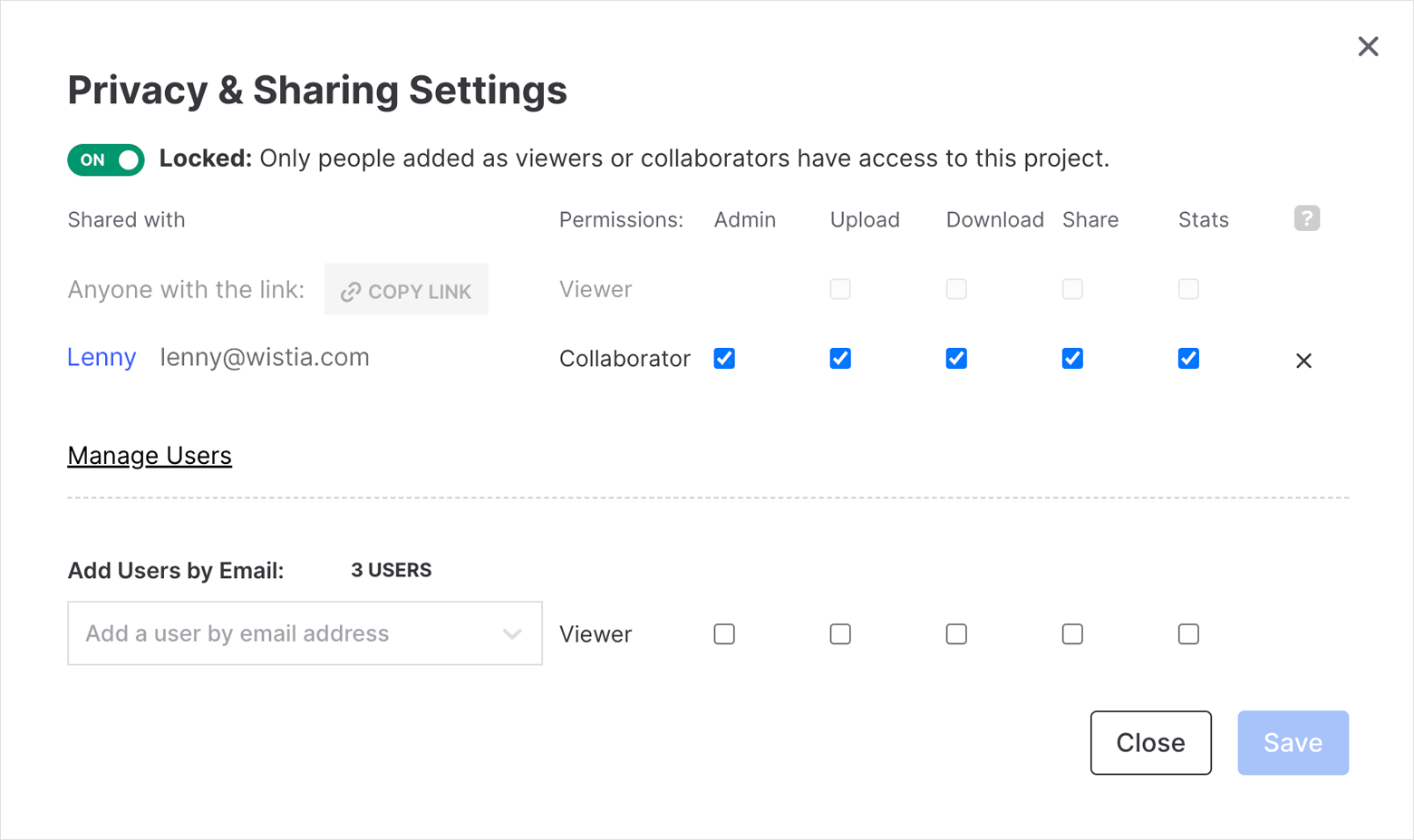The height and width of the screenshot is (840, 1414).
Task: Check Upload checkbox for new user
Action: [x=840, y=633]
